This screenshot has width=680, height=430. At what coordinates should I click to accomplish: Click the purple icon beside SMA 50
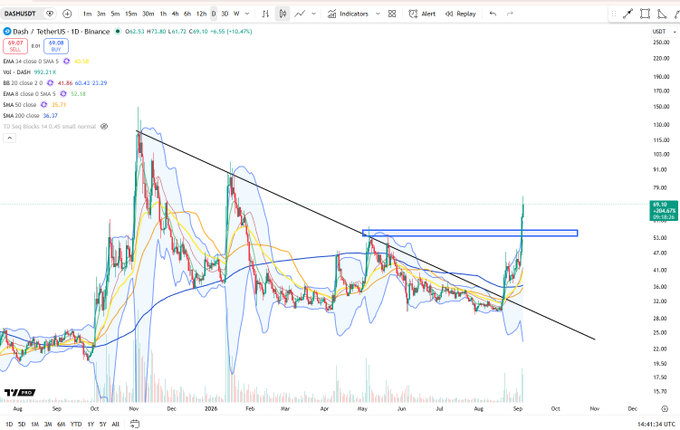pos(44,105)
